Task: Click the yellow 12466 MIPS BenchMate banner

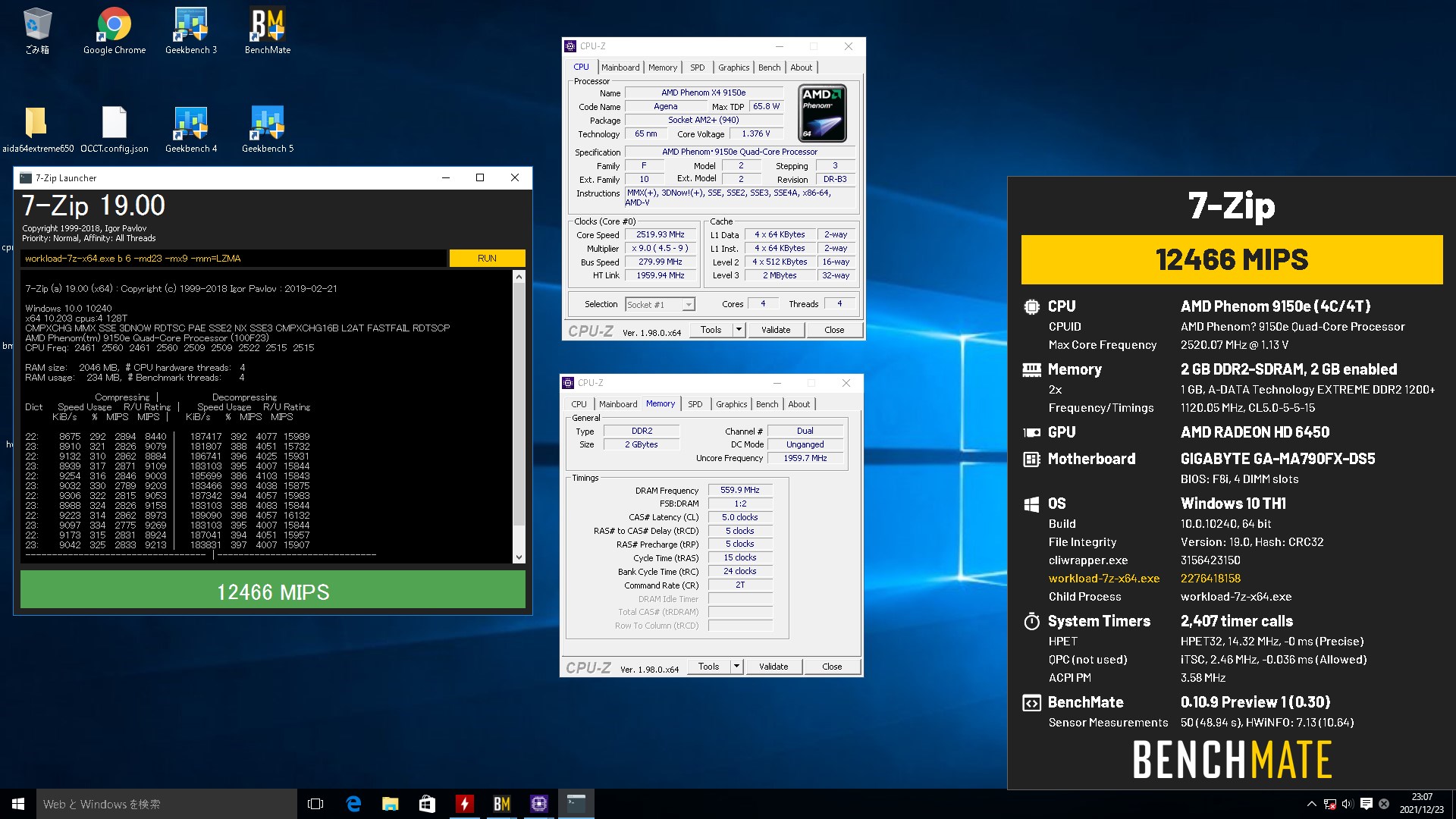Action: 1232,259
